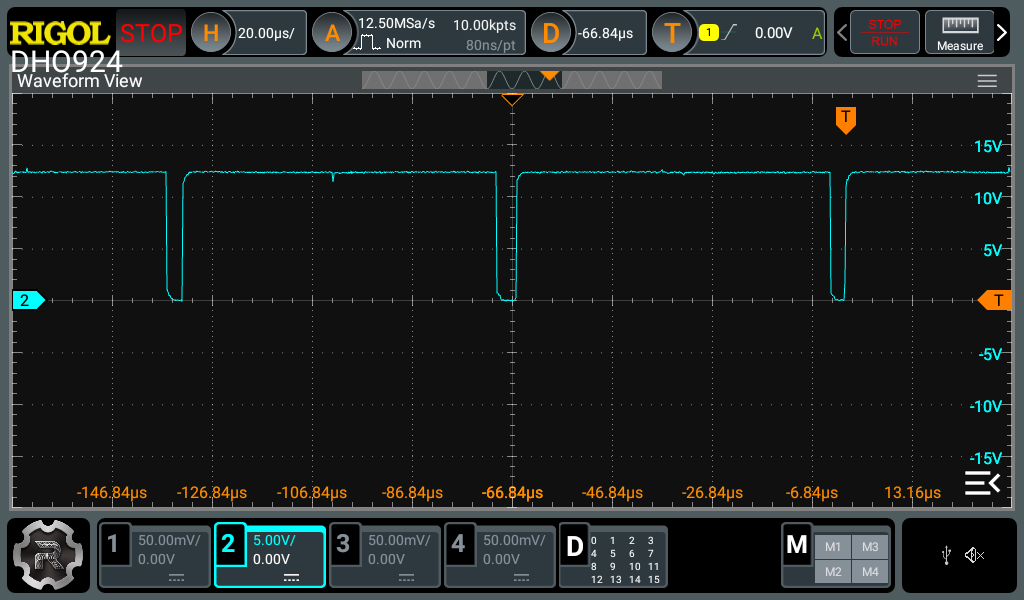This screenshot has width=1024, height=600.
Task: Open the Acquisition A settings icon
Action: point(332,33)
